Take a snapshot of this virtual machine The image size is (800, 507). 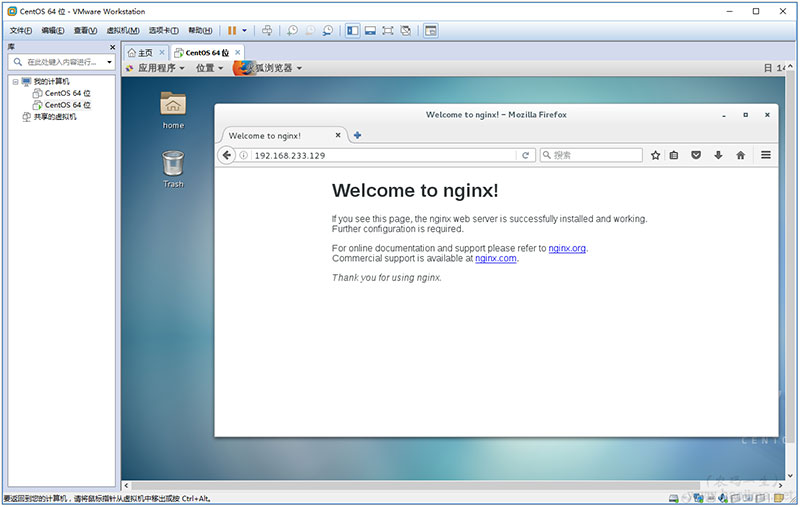point(292,31)
